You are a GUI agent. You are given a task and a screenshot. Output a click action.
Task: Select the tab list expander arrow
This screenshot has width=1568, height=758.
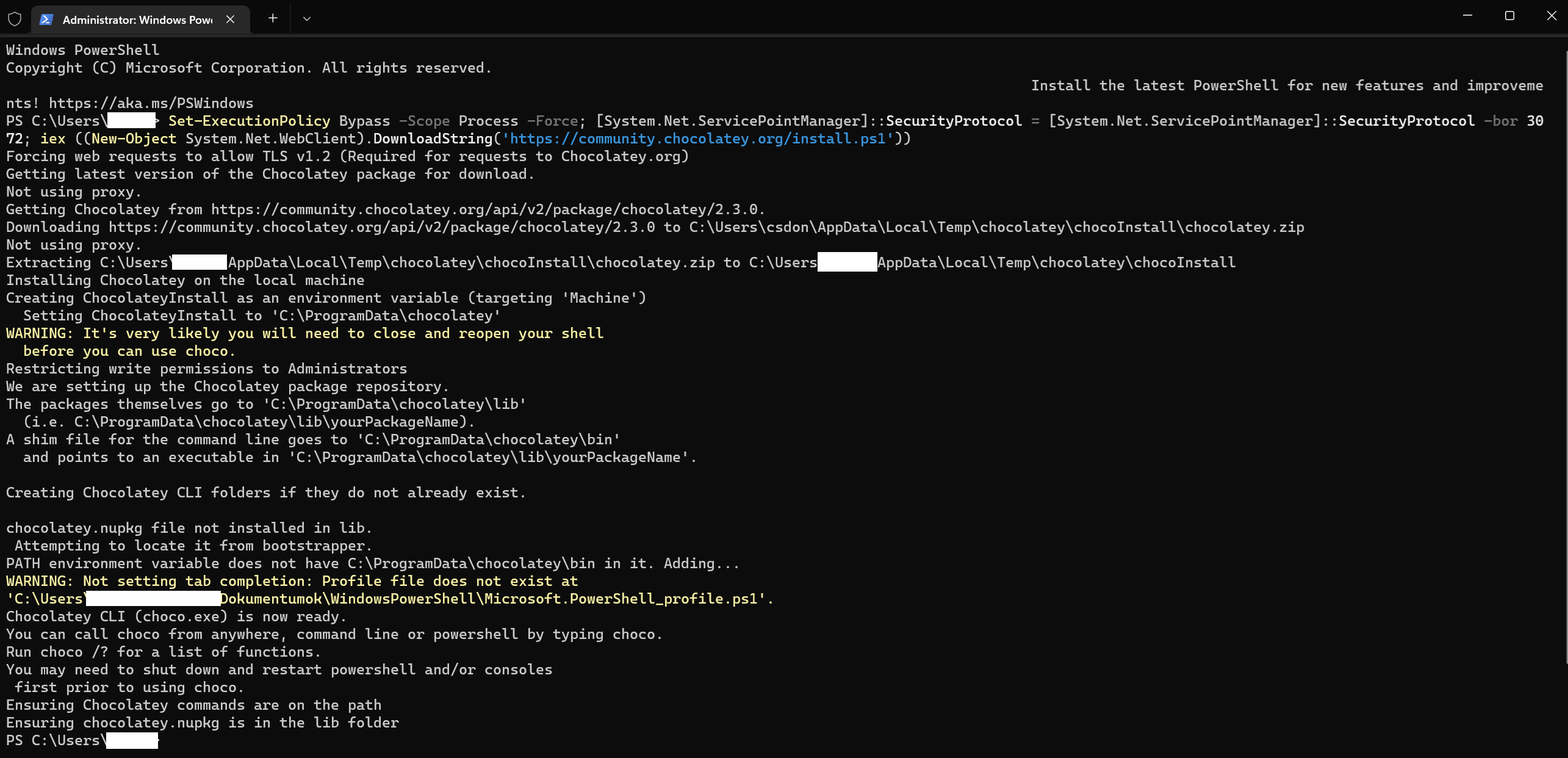coord(308,19)
